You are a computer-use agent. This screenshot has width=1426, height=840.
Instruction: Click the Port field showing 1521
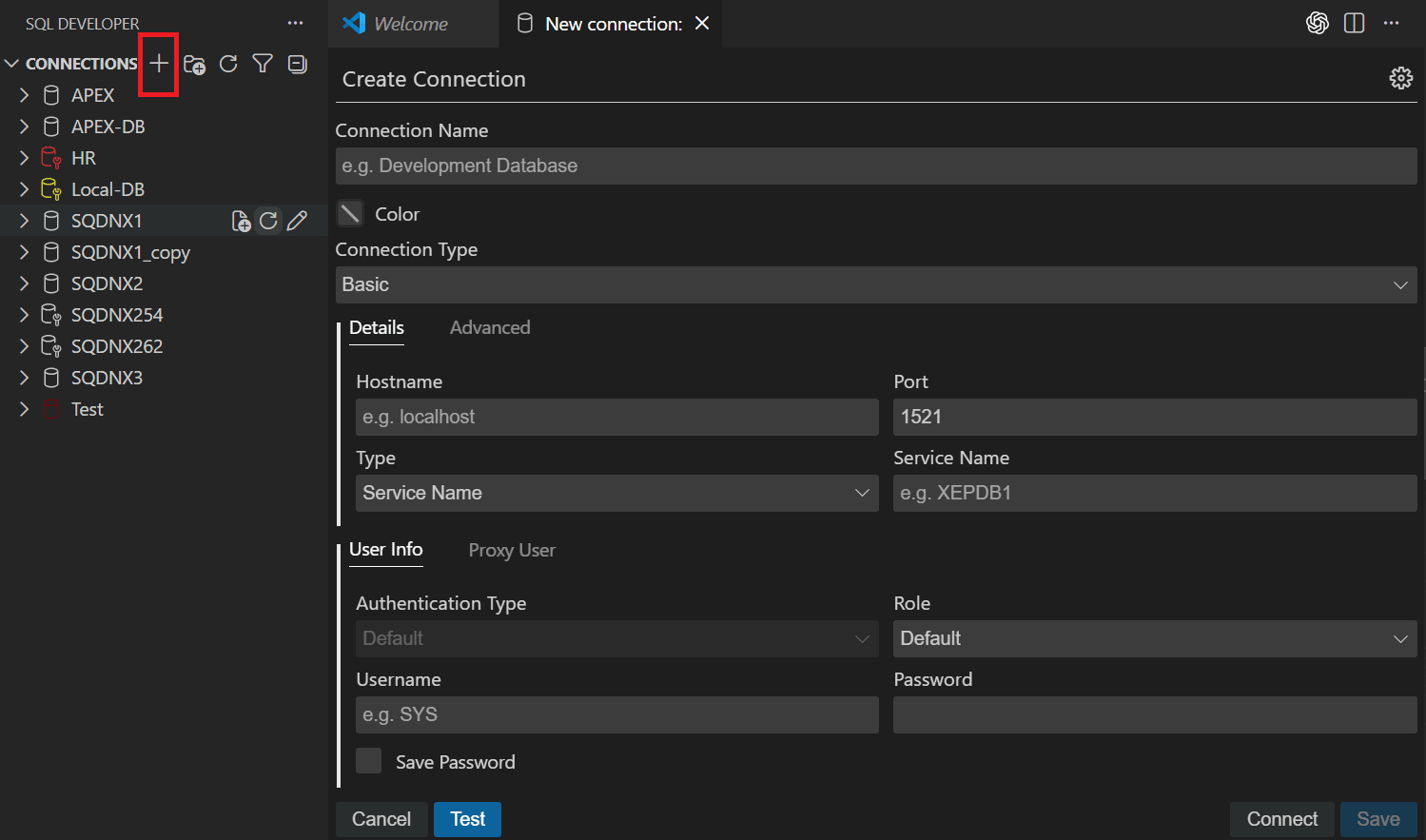pos(1155,417)
